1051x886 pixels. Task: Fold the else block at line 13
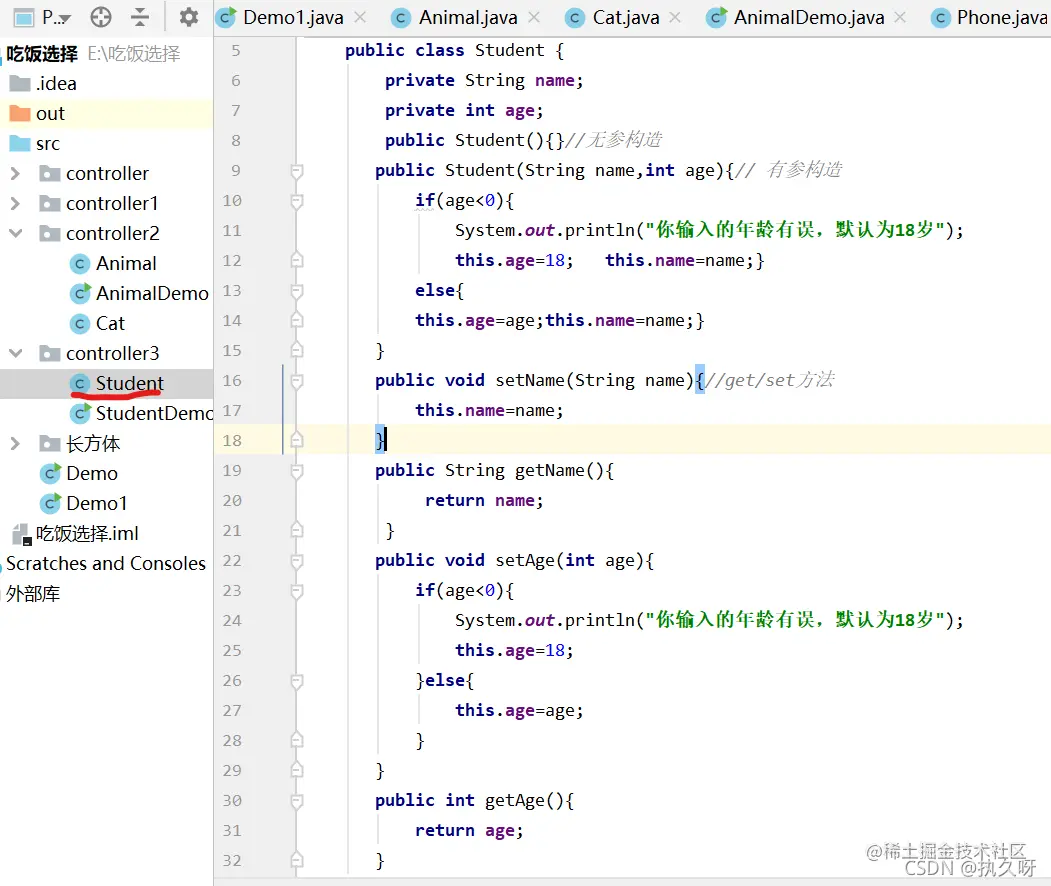pyautogui.click(x=297, y=291)
